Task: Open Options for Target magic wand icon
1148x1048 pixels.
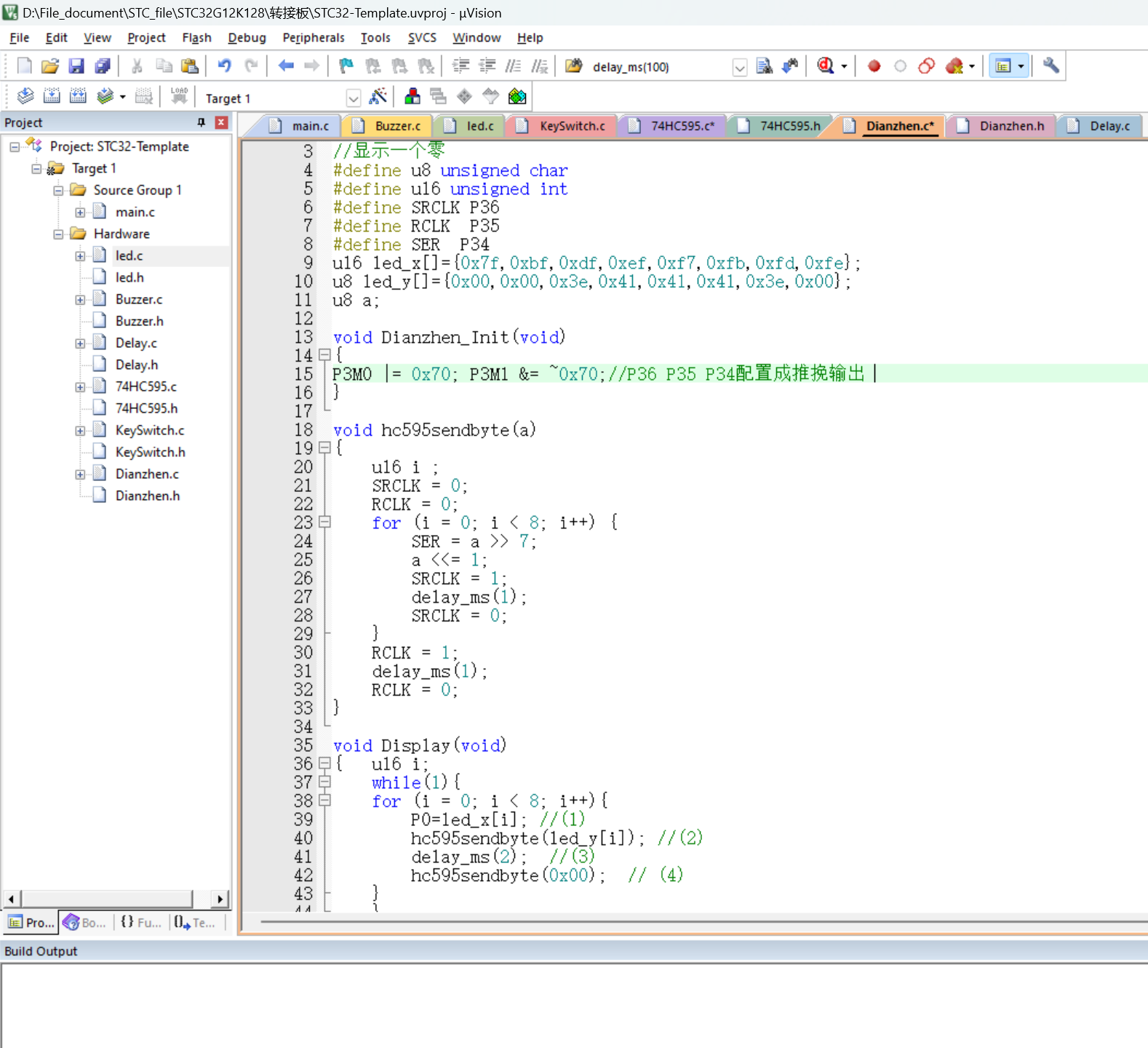Action: [x=378, y=97]
